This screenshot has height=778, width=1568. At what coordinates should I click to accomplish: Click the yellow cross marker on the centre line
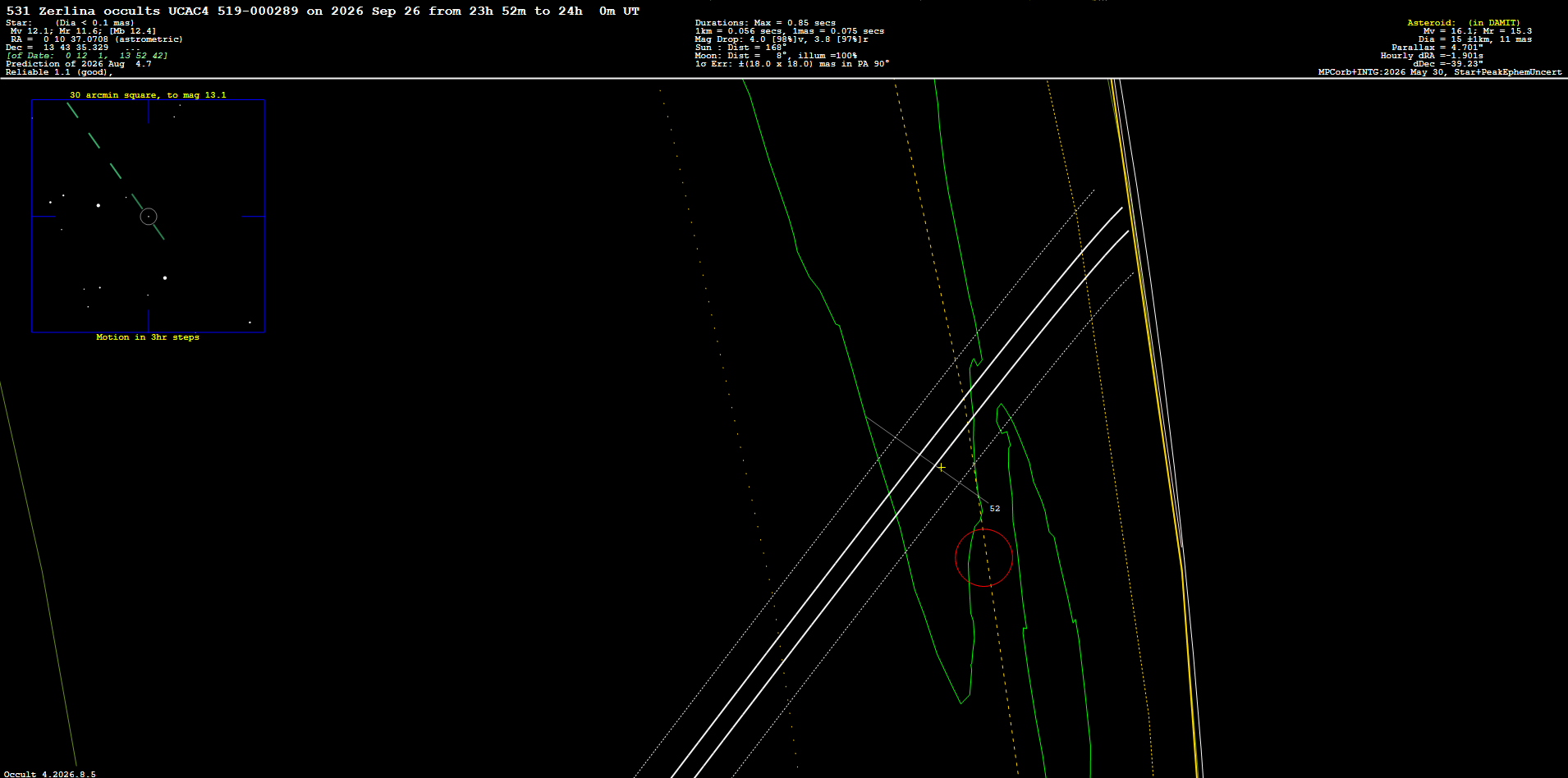[x=941, y=467]
